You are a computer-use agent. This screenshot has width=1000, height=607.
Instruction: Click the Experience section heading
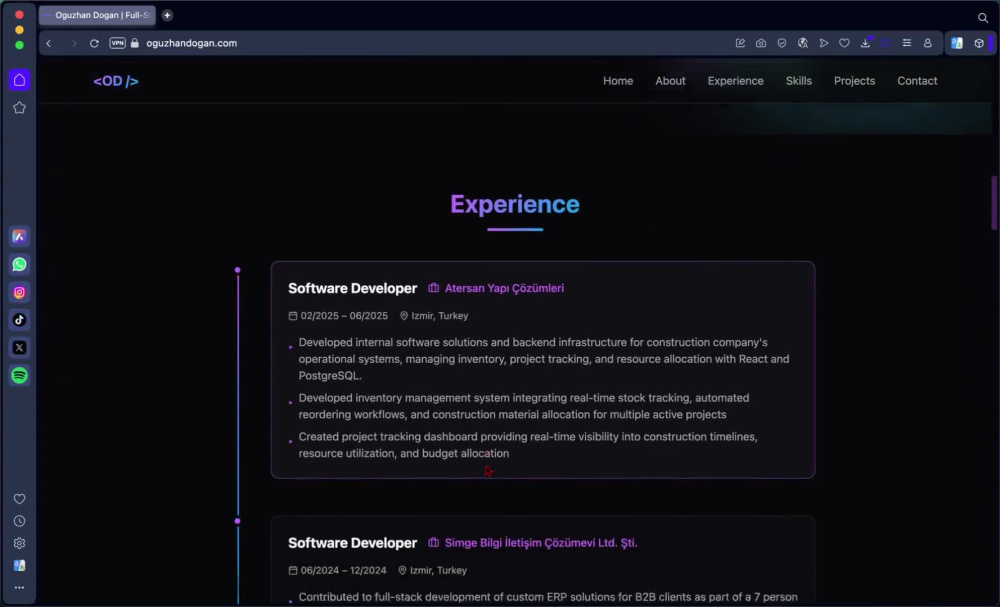point(515,204)
